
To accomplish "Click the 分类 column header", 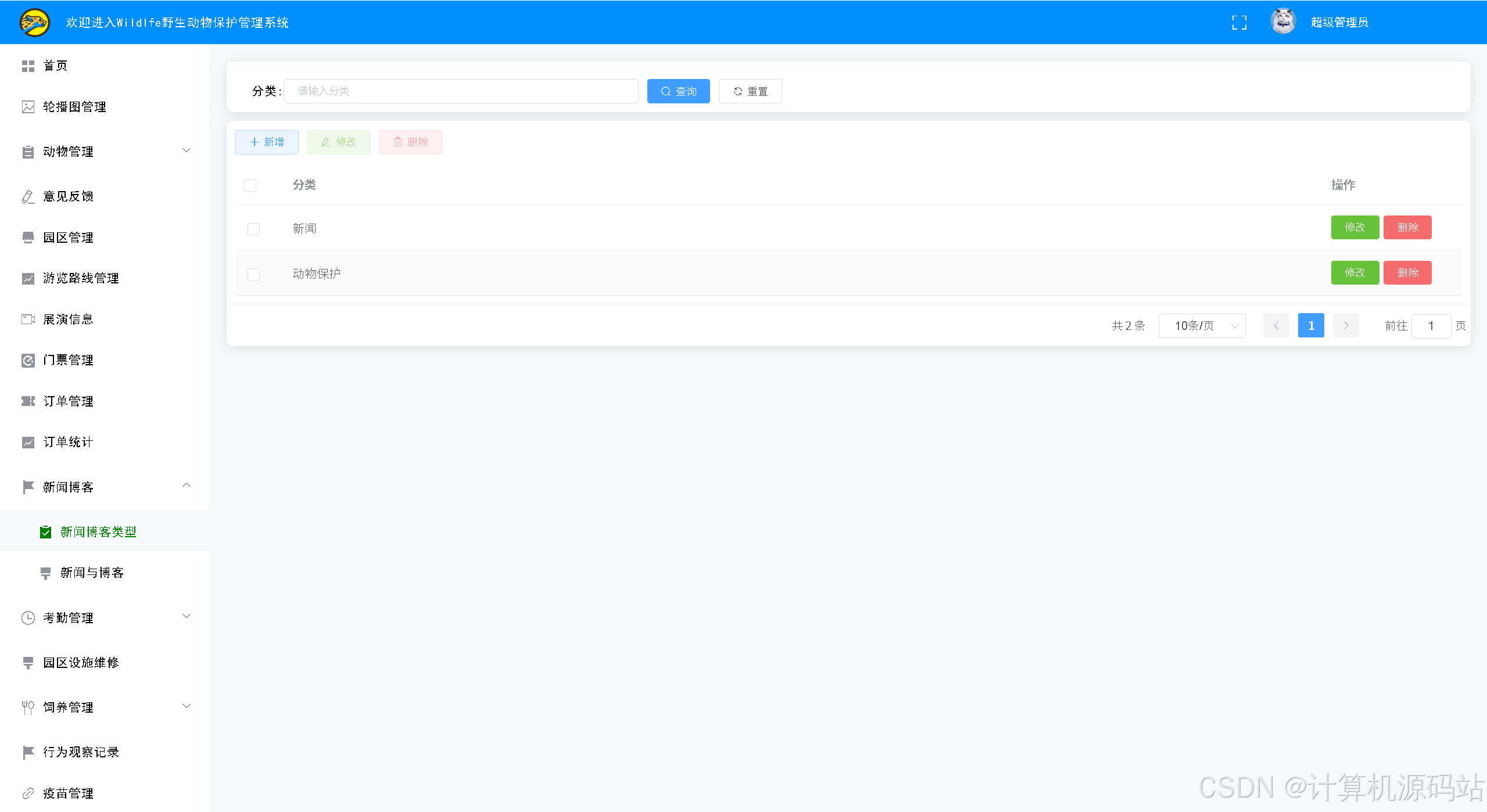I will coord(304,185).
